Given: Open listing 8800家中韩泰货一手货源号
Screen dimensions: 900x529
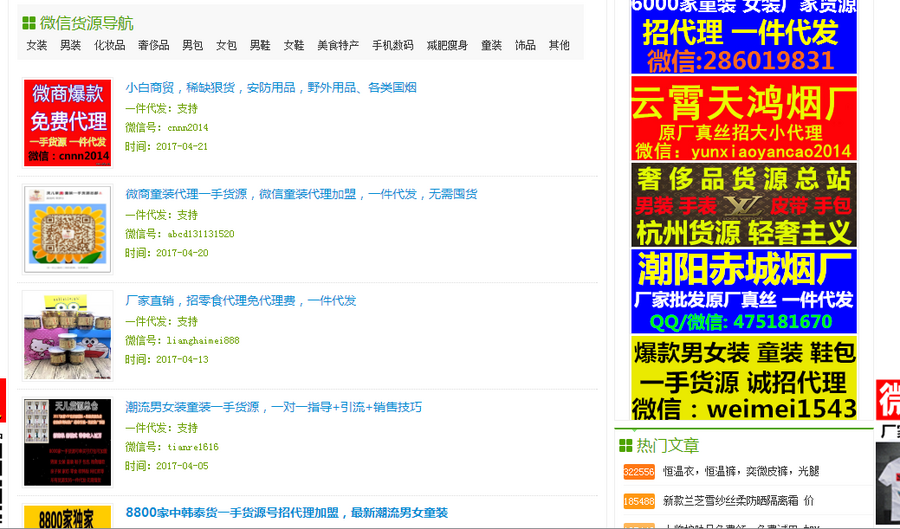Looking at the screenshot, I should (x=286, y=512).
